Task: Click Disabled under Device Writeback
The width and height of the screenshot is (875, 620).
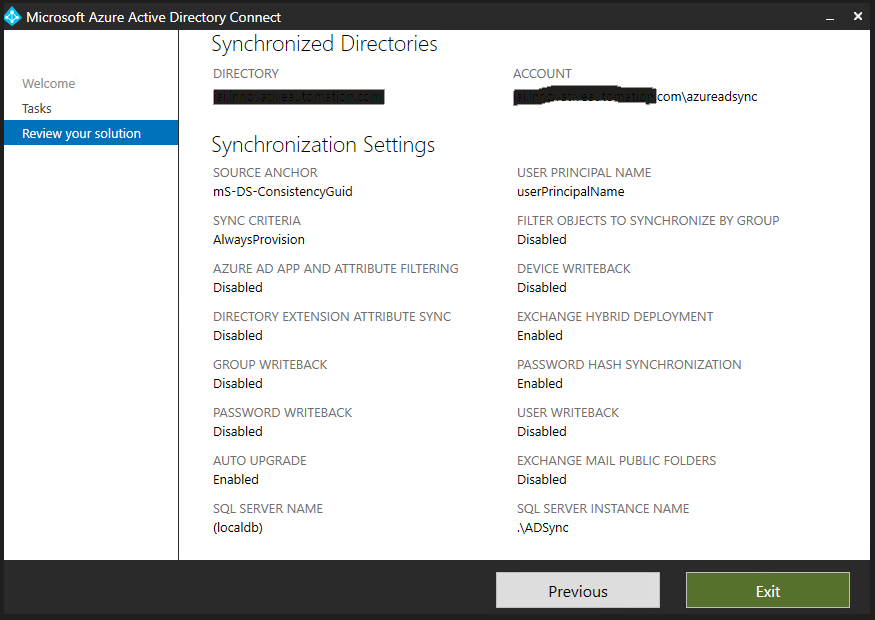Action: pos(541,287)
